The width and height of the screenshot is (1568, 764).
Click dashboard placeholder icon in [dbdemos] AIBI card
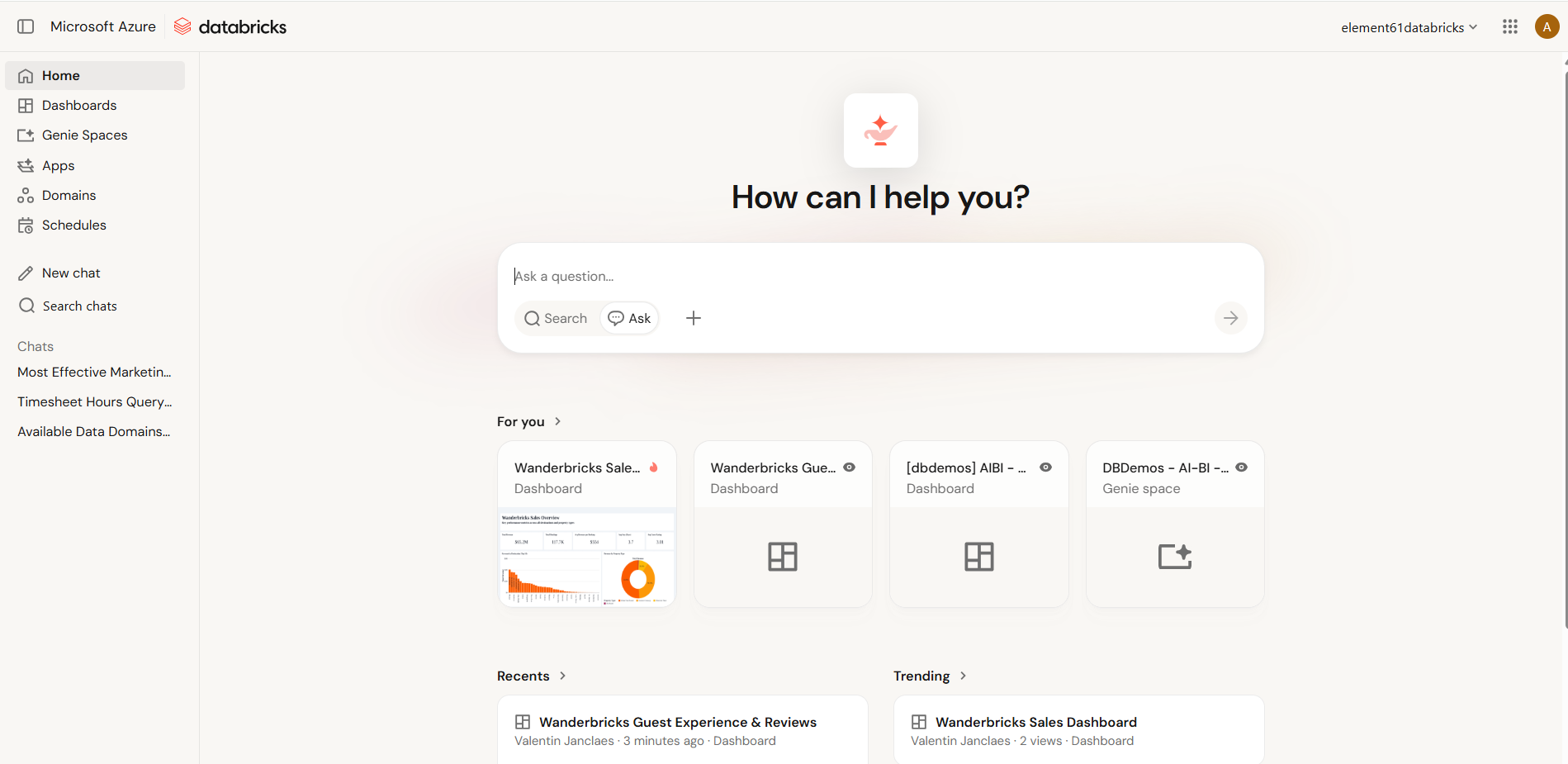[979, 557]
